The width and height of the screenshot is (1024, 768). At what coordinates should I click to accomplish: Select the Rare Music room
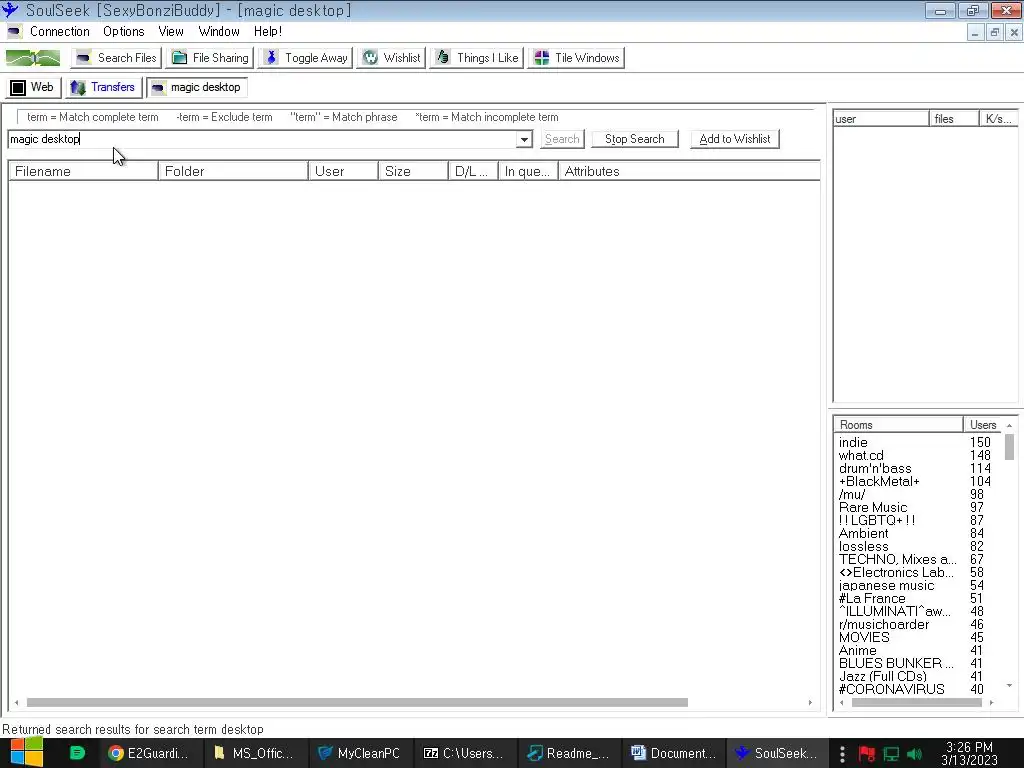point(872,507)
